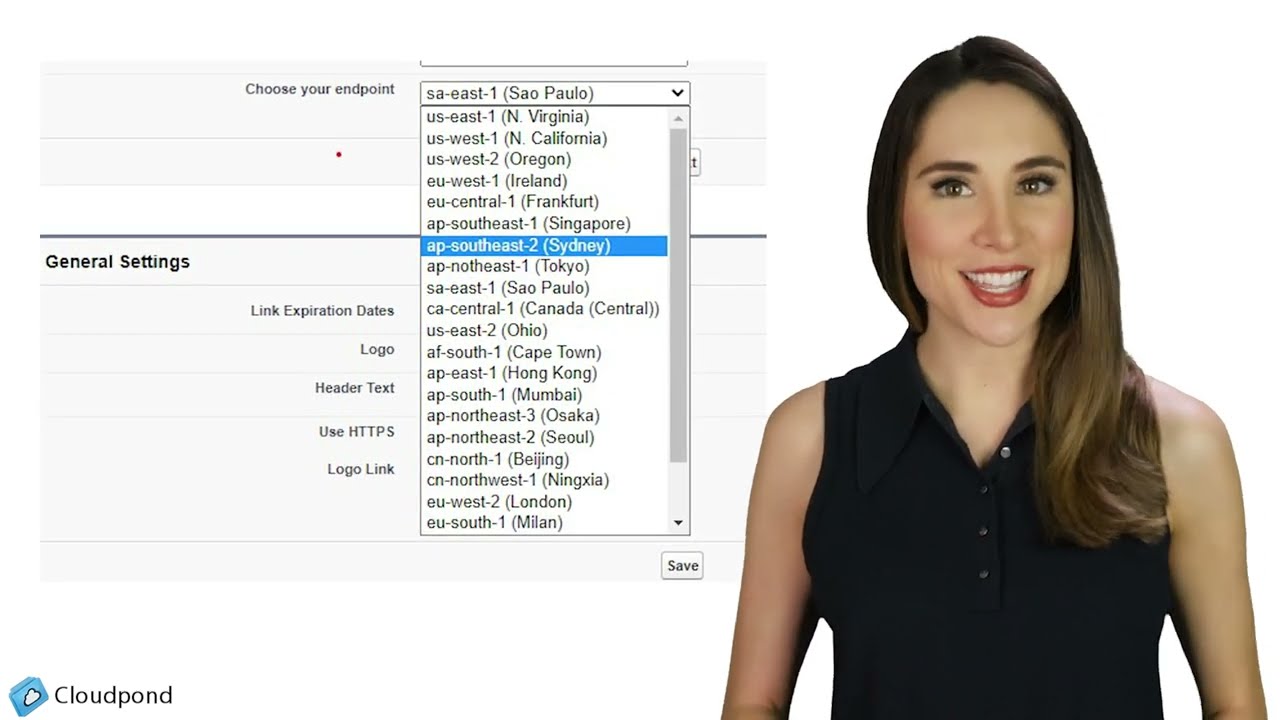Select eu-west-2 (London) option
This screenshot has width=1280, height=720.
[x=544, y=501]
